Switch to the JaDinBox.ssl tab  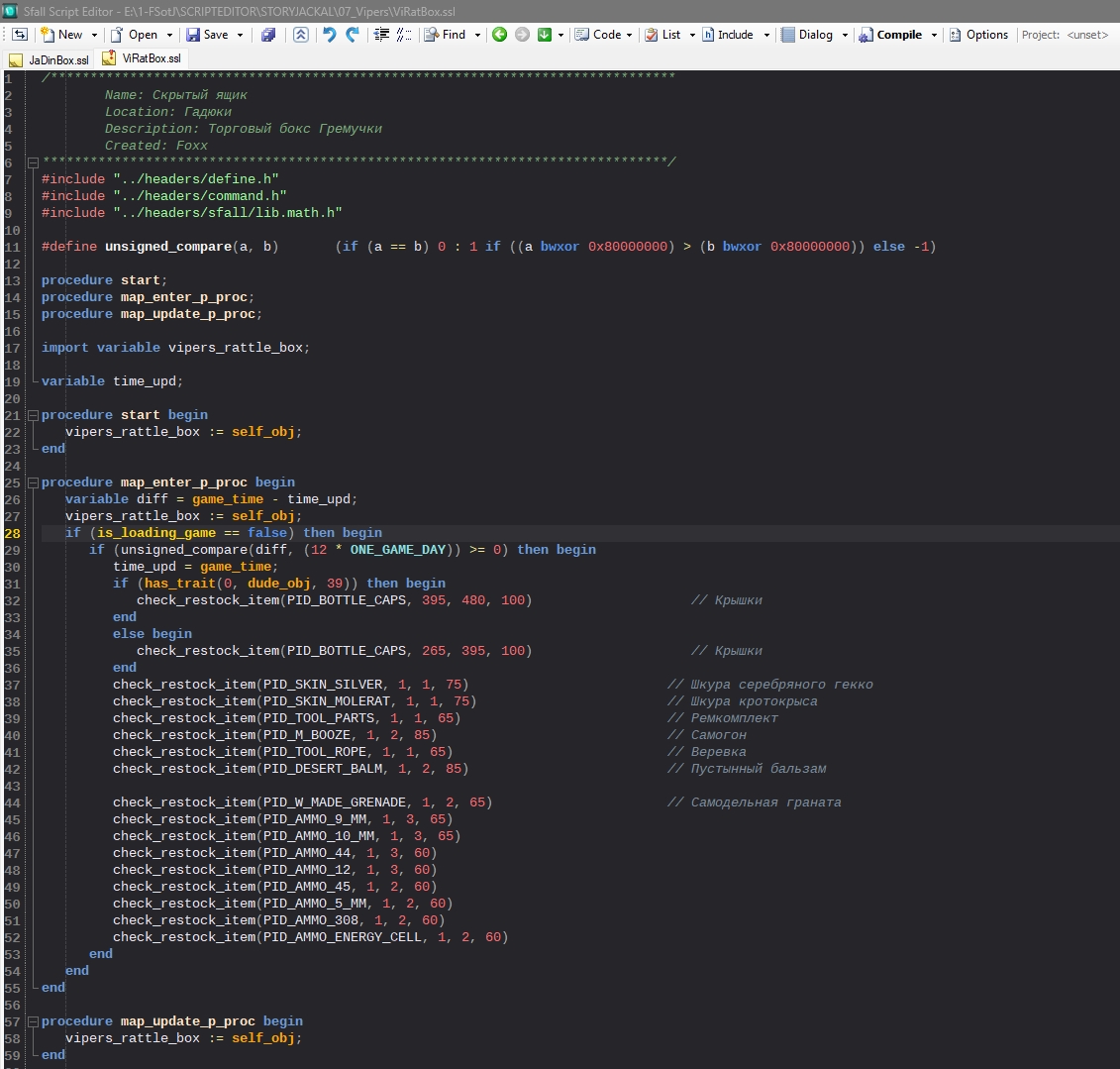[50, 60]
